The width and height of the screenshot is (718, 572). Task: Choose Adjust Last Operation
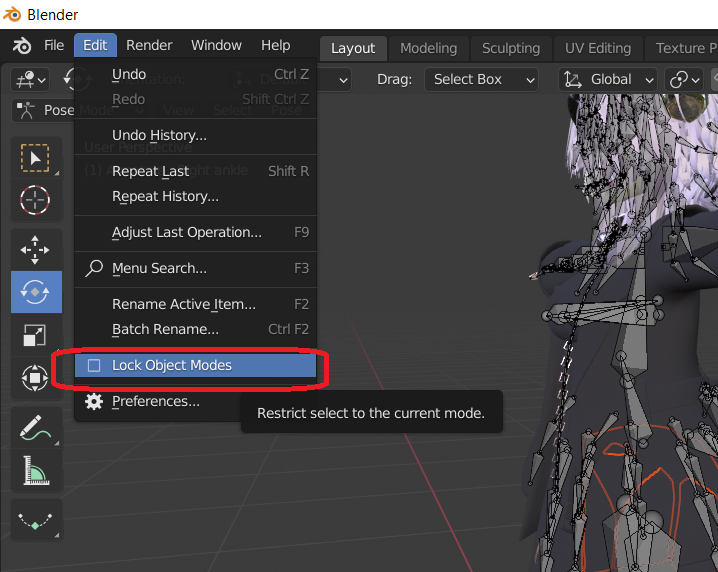coord(196,232)
